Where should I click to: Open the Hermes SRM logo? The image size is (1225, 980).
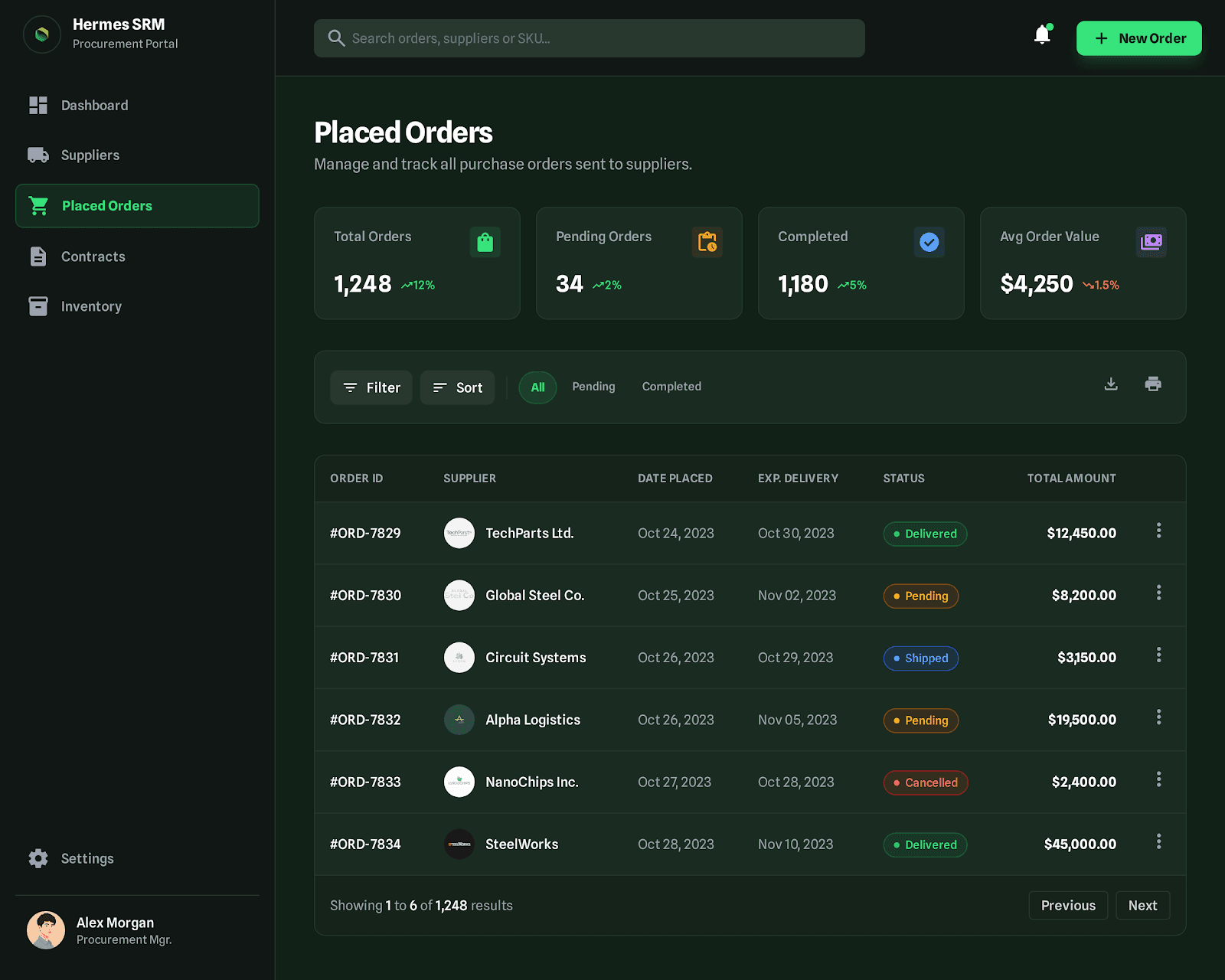click(42, 34)
